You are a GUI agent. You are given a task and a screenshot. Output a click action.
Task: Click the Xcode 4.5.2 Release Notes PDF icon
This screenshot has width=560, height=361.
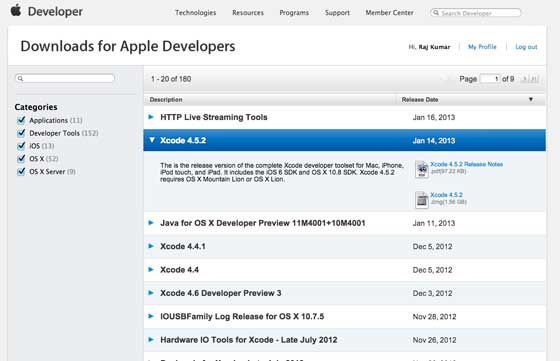click(421, 169)
